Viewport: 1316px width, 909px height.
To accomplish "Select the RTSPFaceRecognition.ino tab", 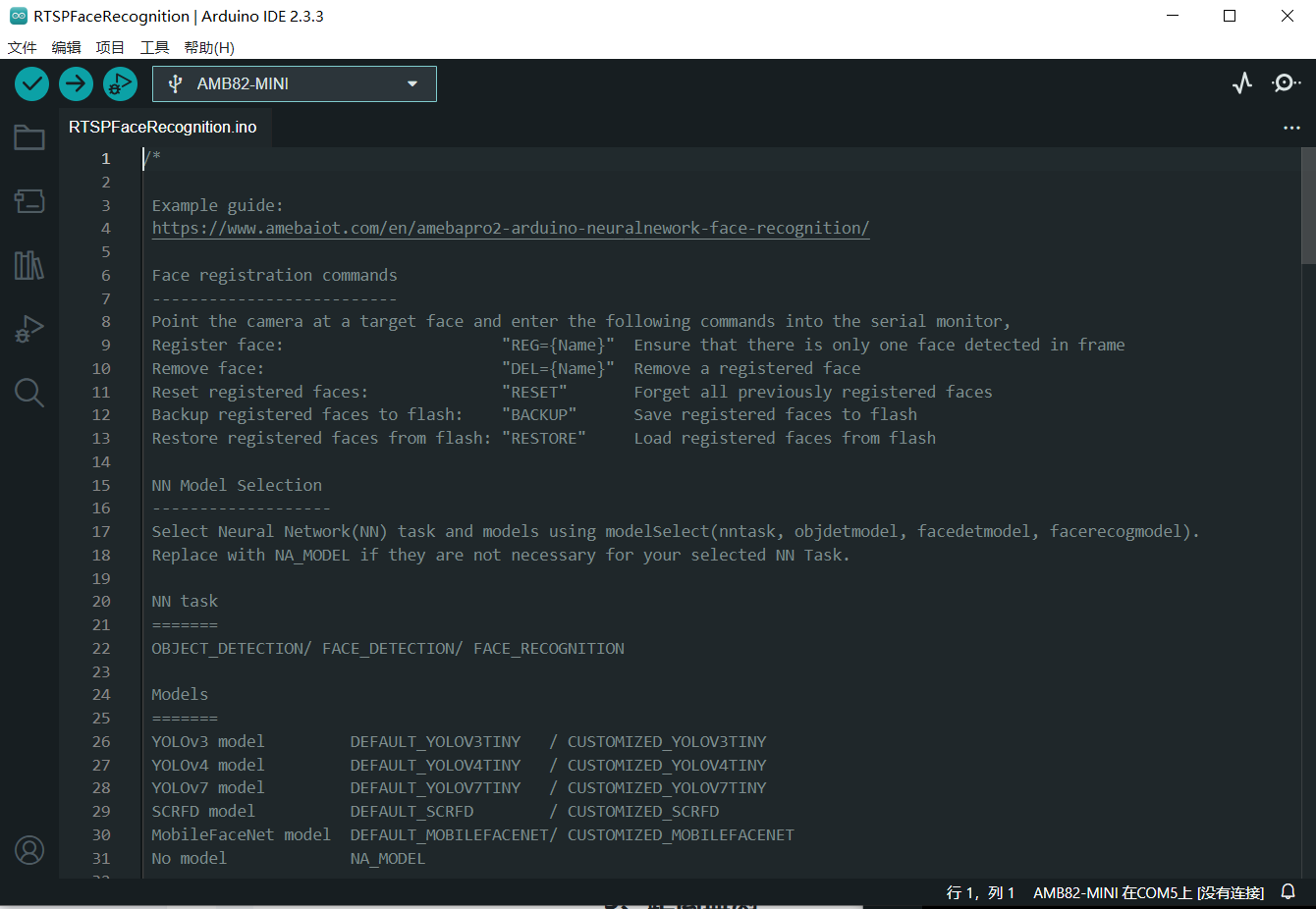I will pyautogui.click(x=163, y=128).
